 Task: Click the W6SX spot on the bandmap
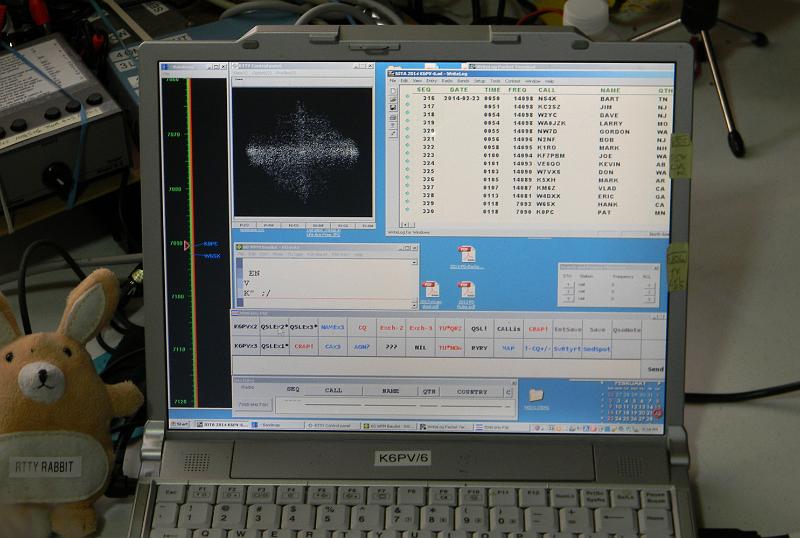tap(212, 256)
